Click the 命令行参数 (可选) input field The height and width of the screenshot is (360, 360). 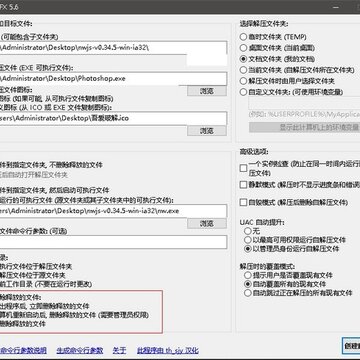pyautogui.click(x=113, y=242)
